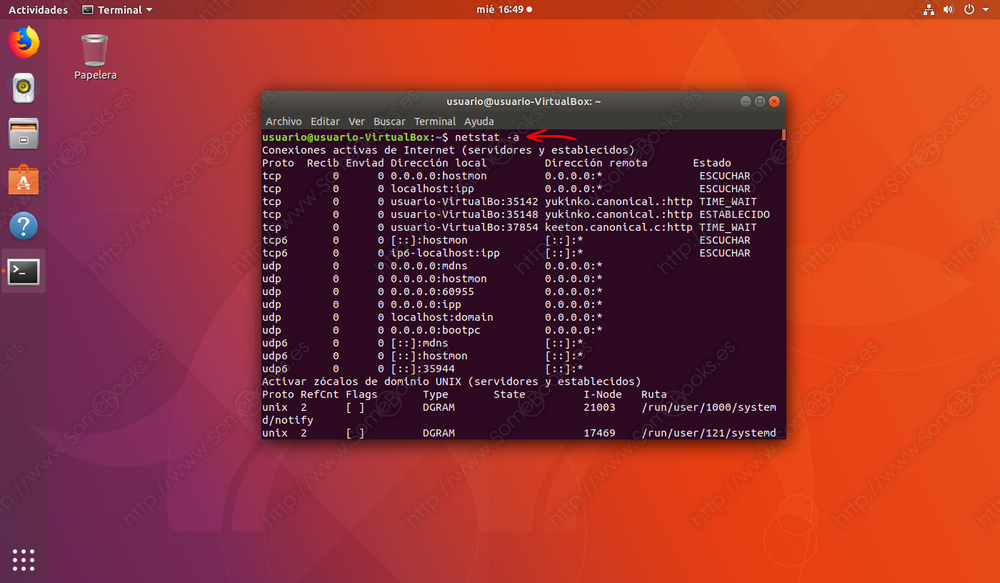This screenshot has height=583, width=1000.
Task: Click the Terminal dock icon
Action: coord(24,272)
